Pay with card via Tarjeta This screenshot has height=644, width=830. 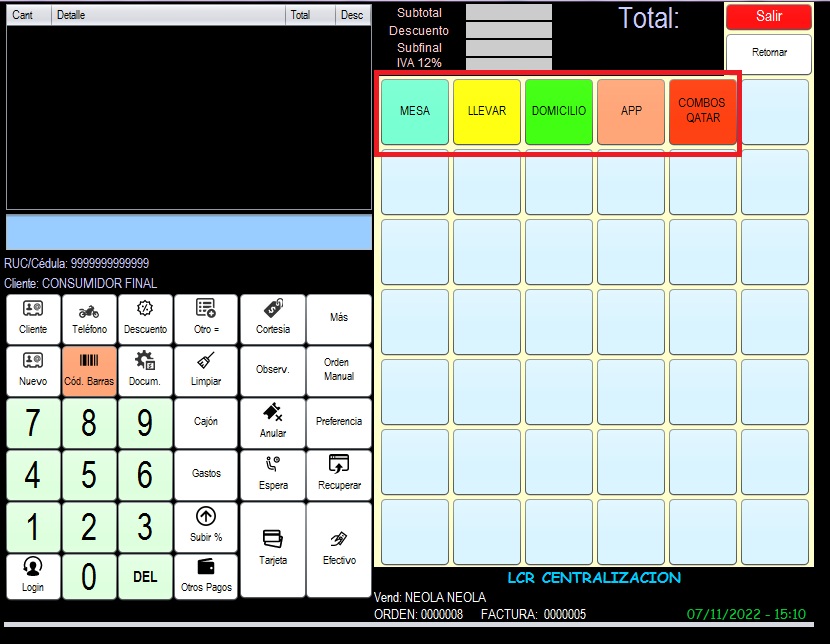coord(273,548)
